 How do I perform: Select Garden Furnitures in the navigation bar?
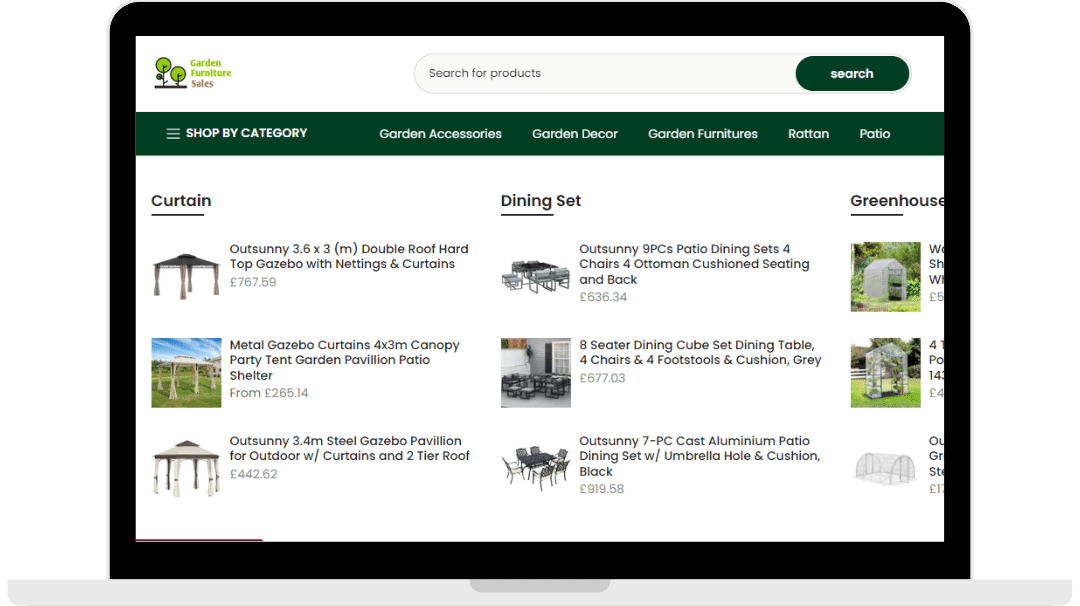[x=702, y=134]
